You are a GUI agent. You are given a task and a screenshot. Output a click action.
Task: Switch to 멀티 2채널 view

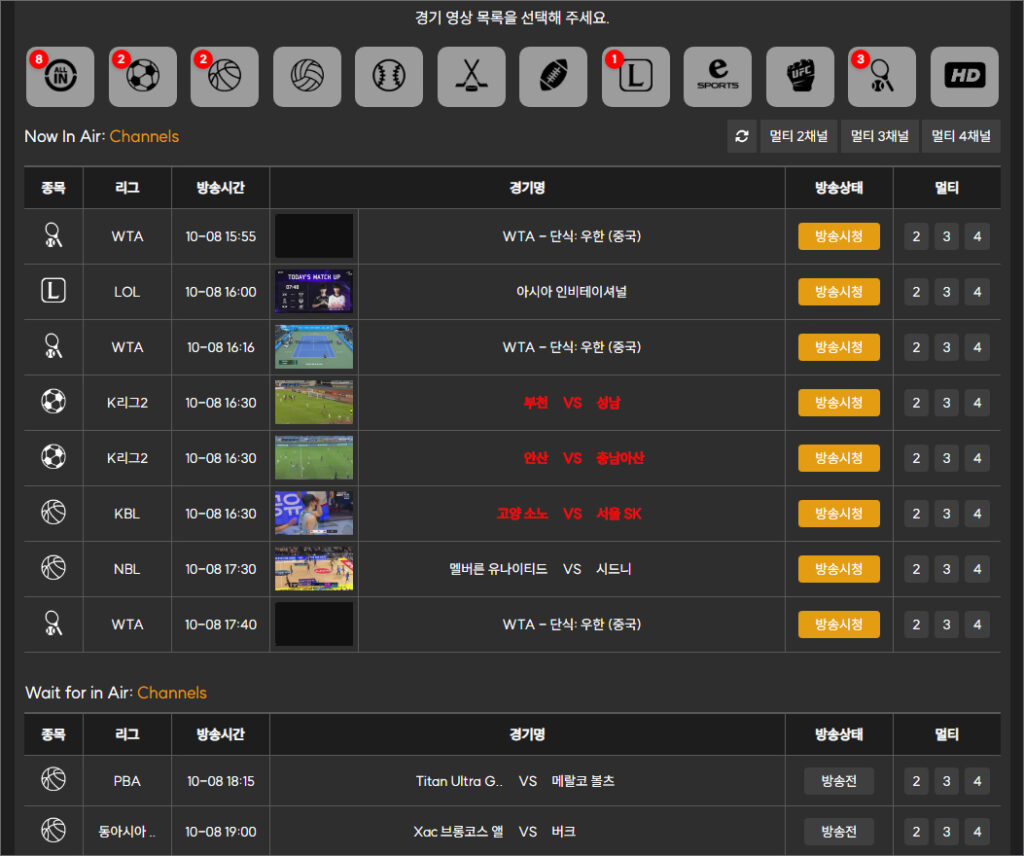pyautogui.click(x=798, y=136)
